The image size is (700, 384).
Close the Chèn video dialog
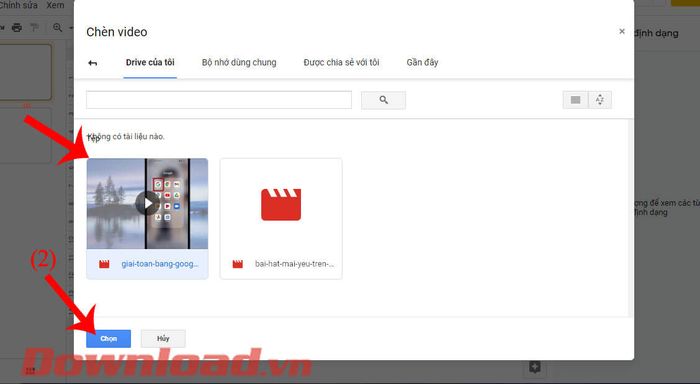[x=622, y=31]
